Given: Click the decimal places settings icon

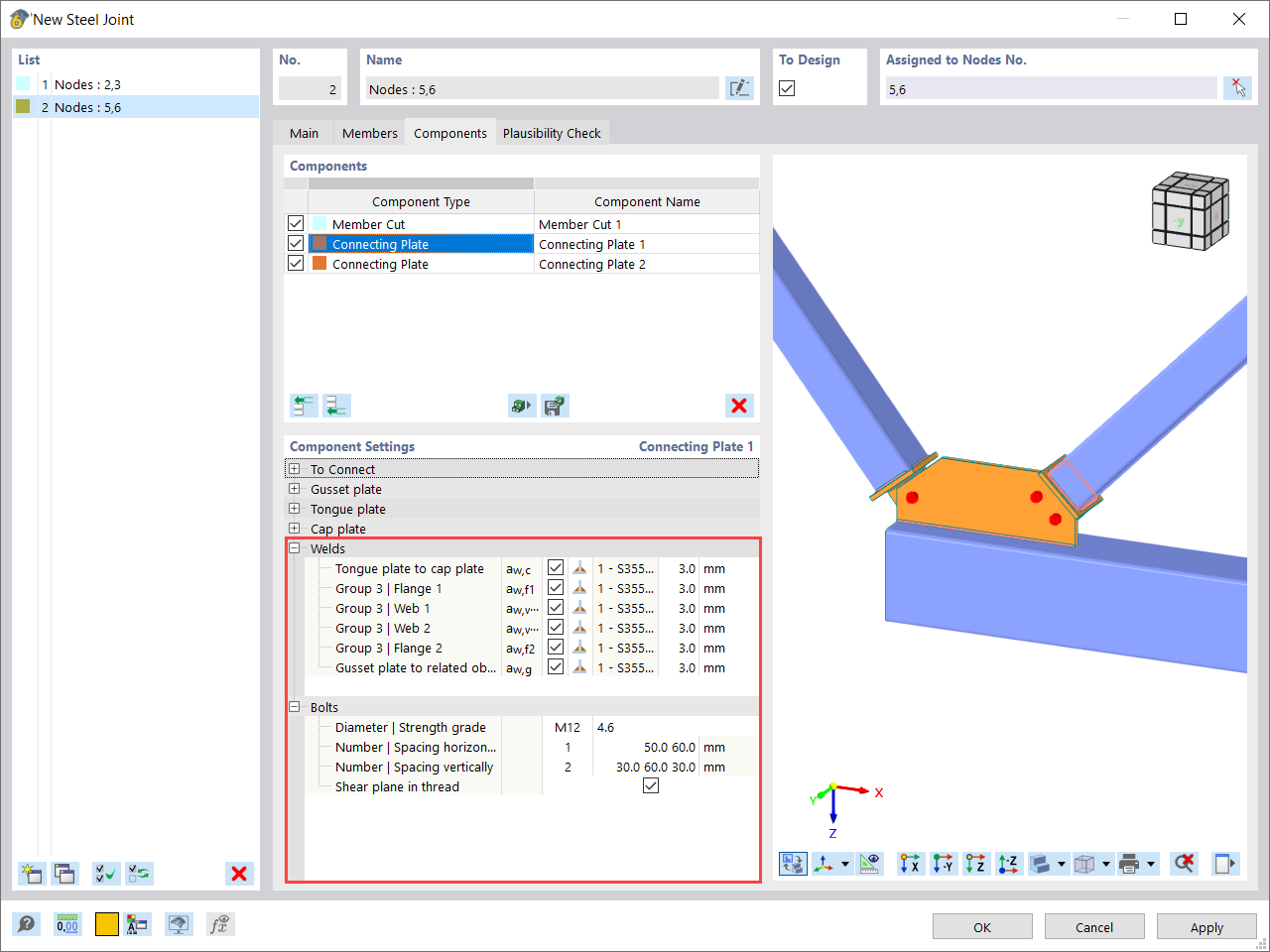Looking at the screenshot, I should [x=66, y=923].
